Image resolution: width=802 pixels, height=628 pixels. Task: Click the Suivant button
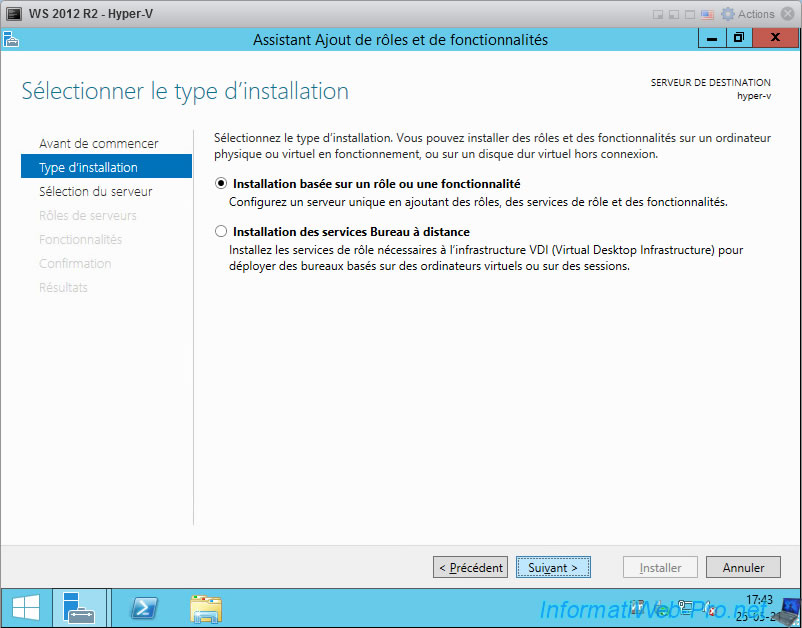[x=553, y=567]
